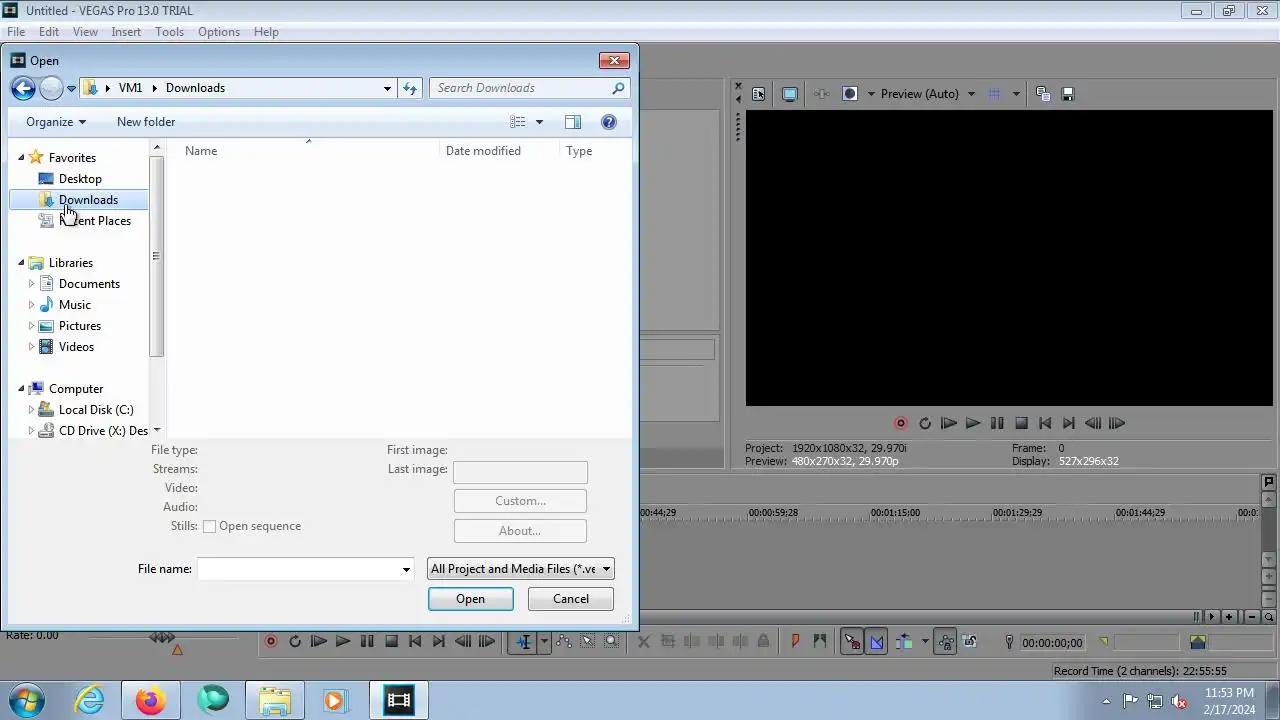The height and width of the screenshot is (720, 1280).
Task: Refresh the Downloads folder listing
Action: click(x=410, y=88)
